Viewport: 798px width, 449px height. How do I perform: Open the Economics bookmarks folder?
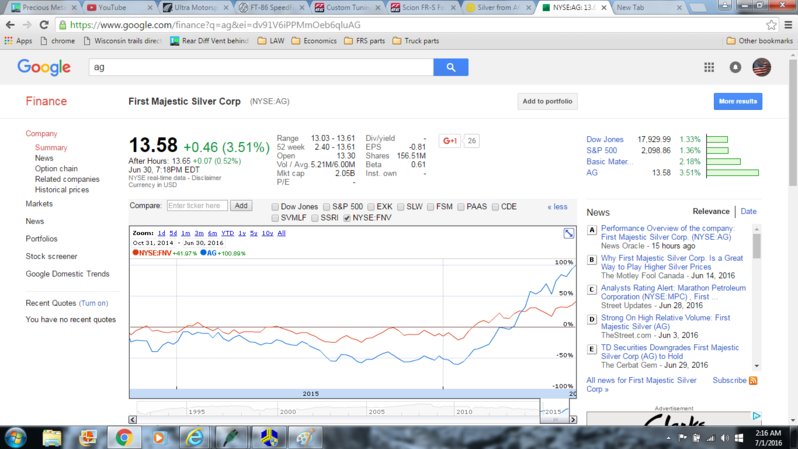(x=314, y=41)
